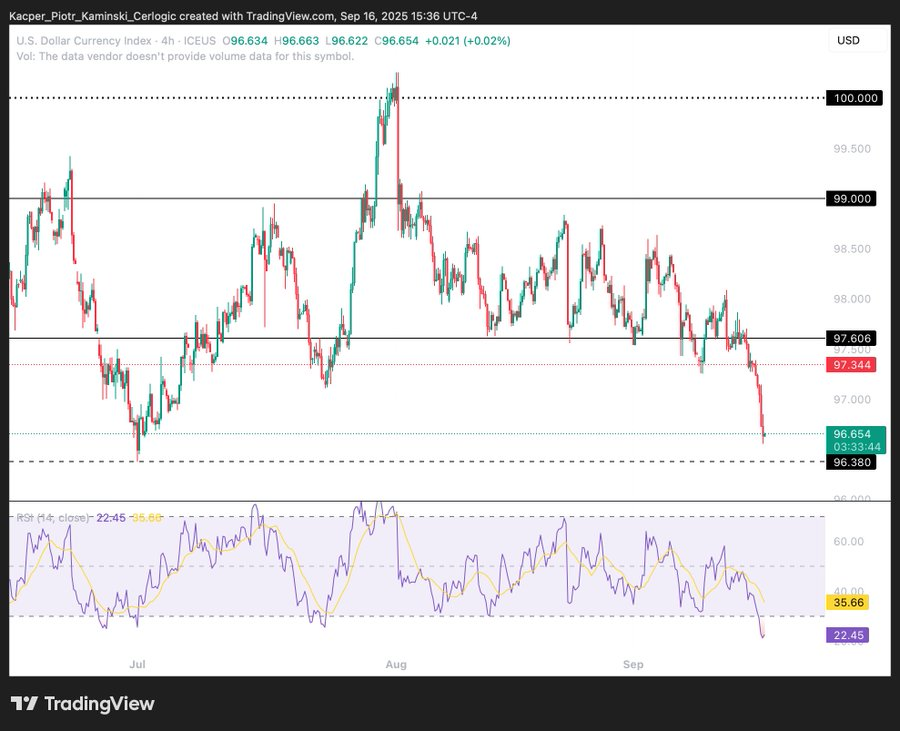Click the 60.00 RSI scale label

coord(848,542)
